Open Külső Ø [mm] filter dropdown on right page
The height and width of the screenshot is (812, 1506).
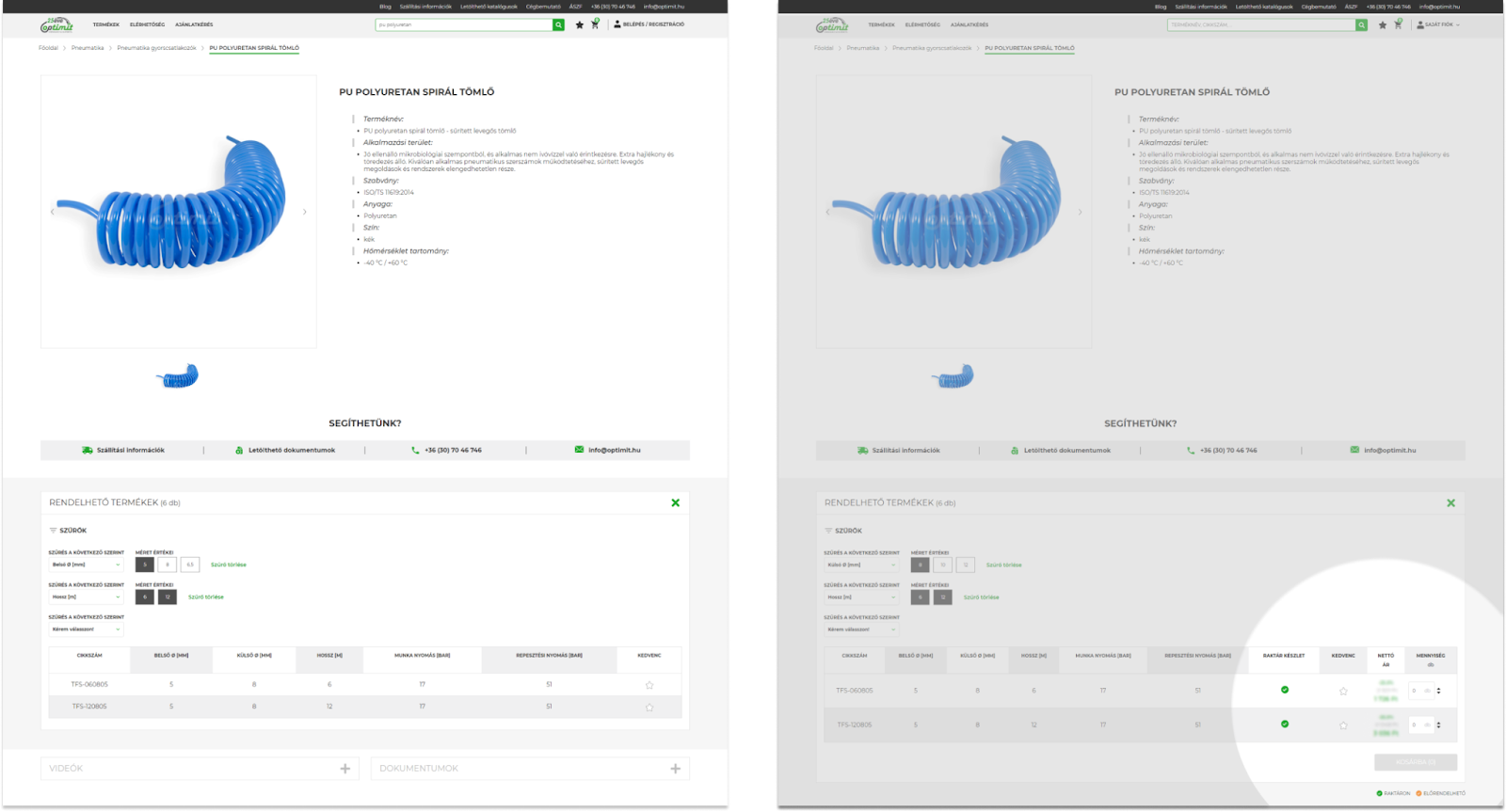(x=861, y=565)
